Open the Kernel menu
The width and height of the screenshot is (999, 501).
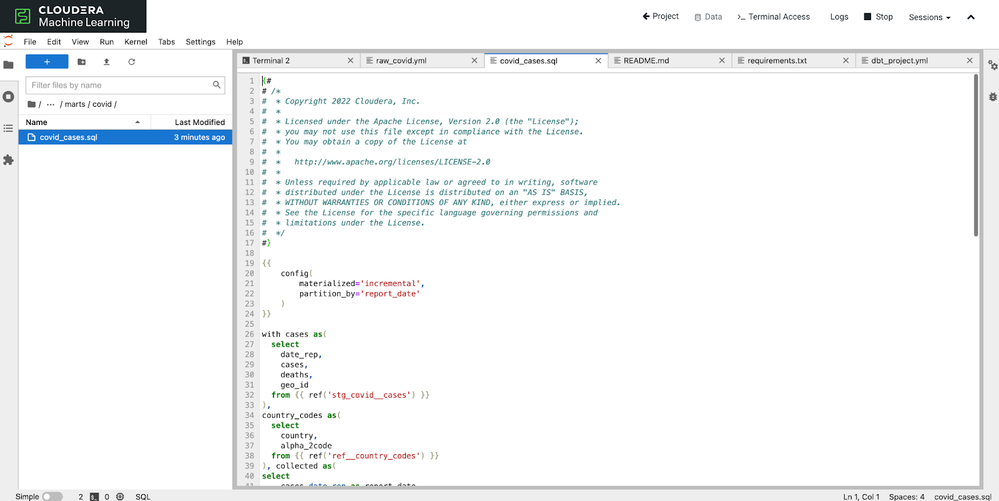click(x=135, y=42)
